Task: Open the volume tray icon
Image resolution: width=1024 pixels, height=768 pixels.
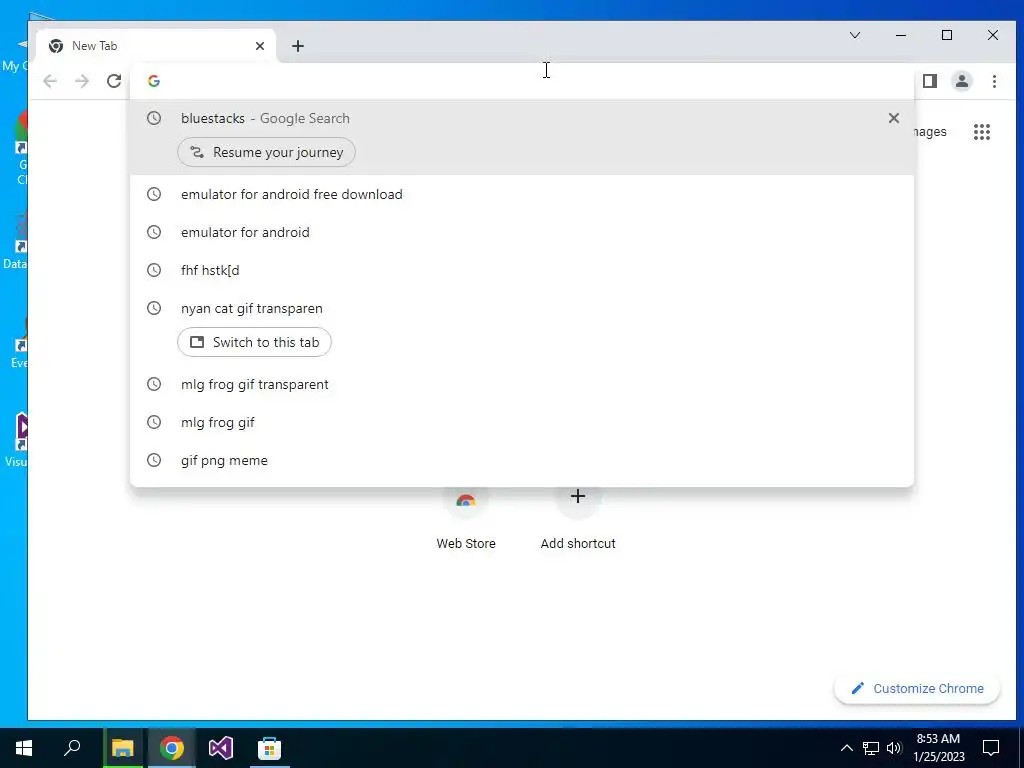Action: [x=894, y=748]
